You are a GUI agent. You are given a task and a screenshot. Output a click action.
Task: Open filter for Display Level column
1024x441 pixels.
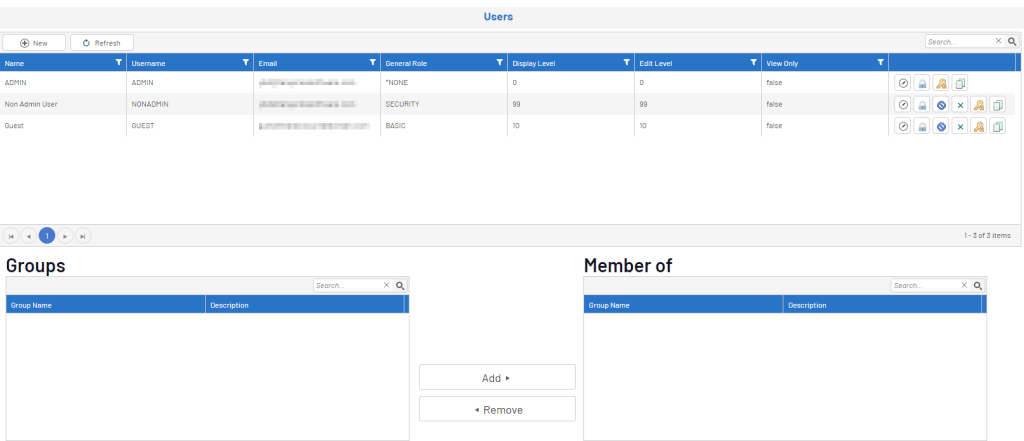(626, 63)
